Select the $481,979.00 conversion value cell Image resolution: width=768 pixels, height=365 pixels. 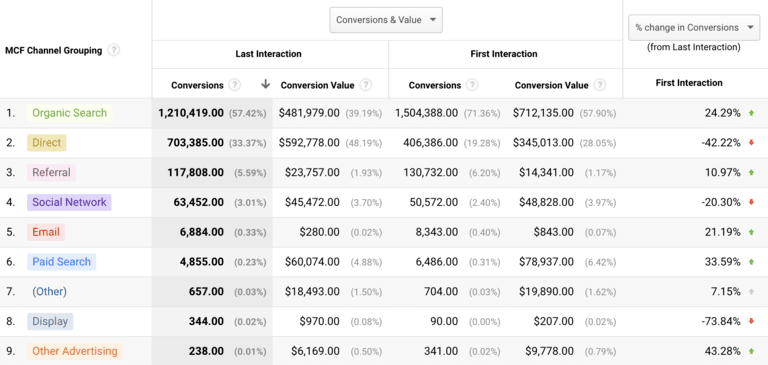(x=309, y=113)
